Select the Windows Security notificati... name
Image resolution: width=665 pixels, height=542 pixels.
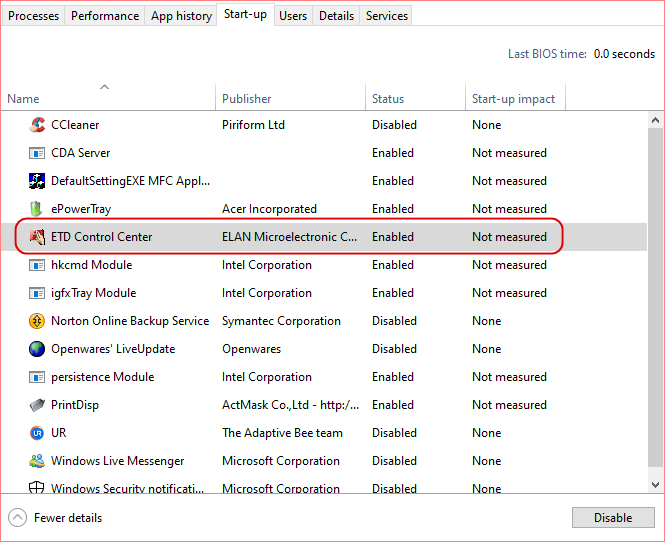click(127, 488)
